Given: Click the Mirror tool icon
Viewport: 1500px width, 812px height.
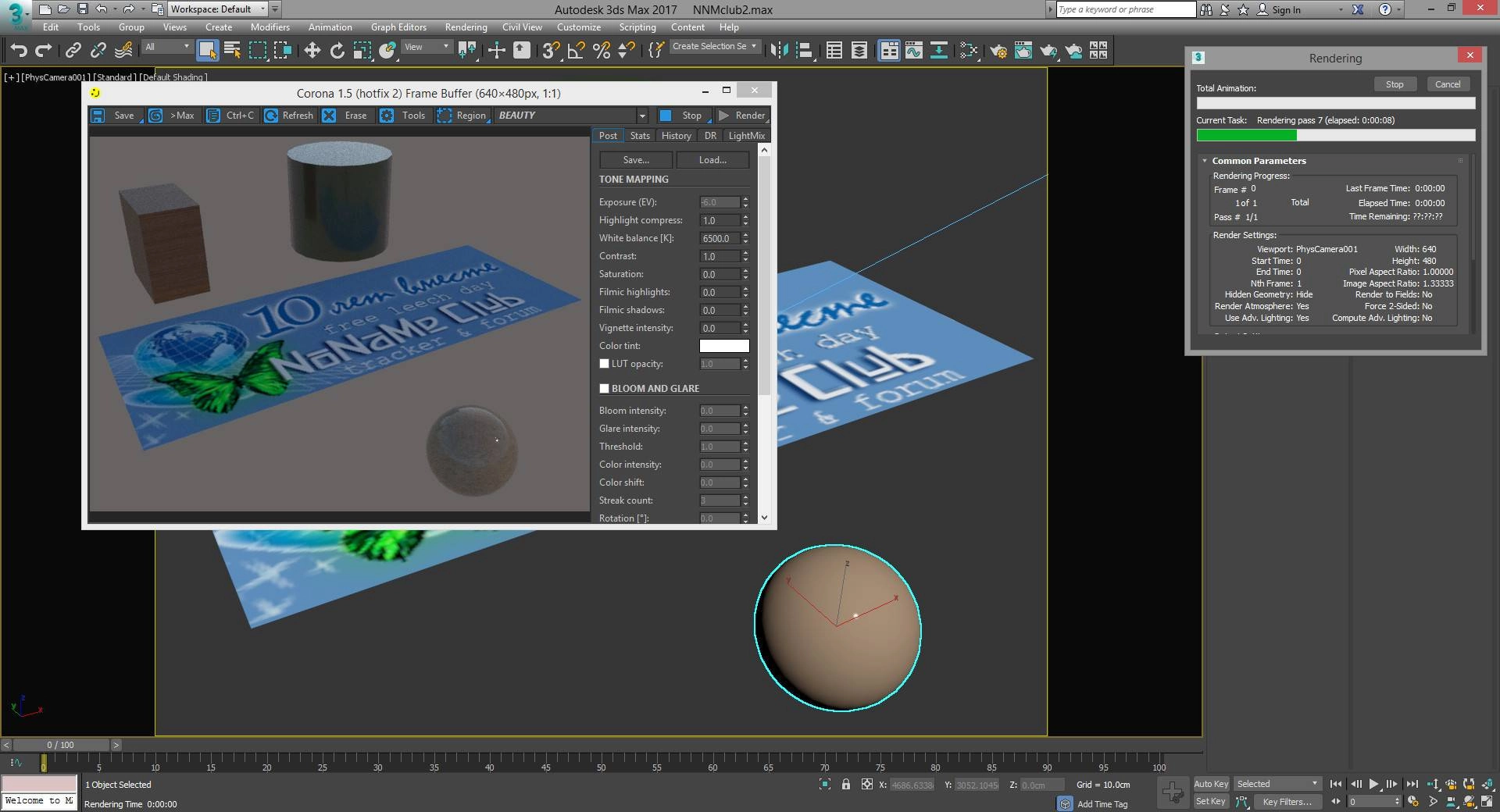Looking at the screenshot, I should click(778, 51).
